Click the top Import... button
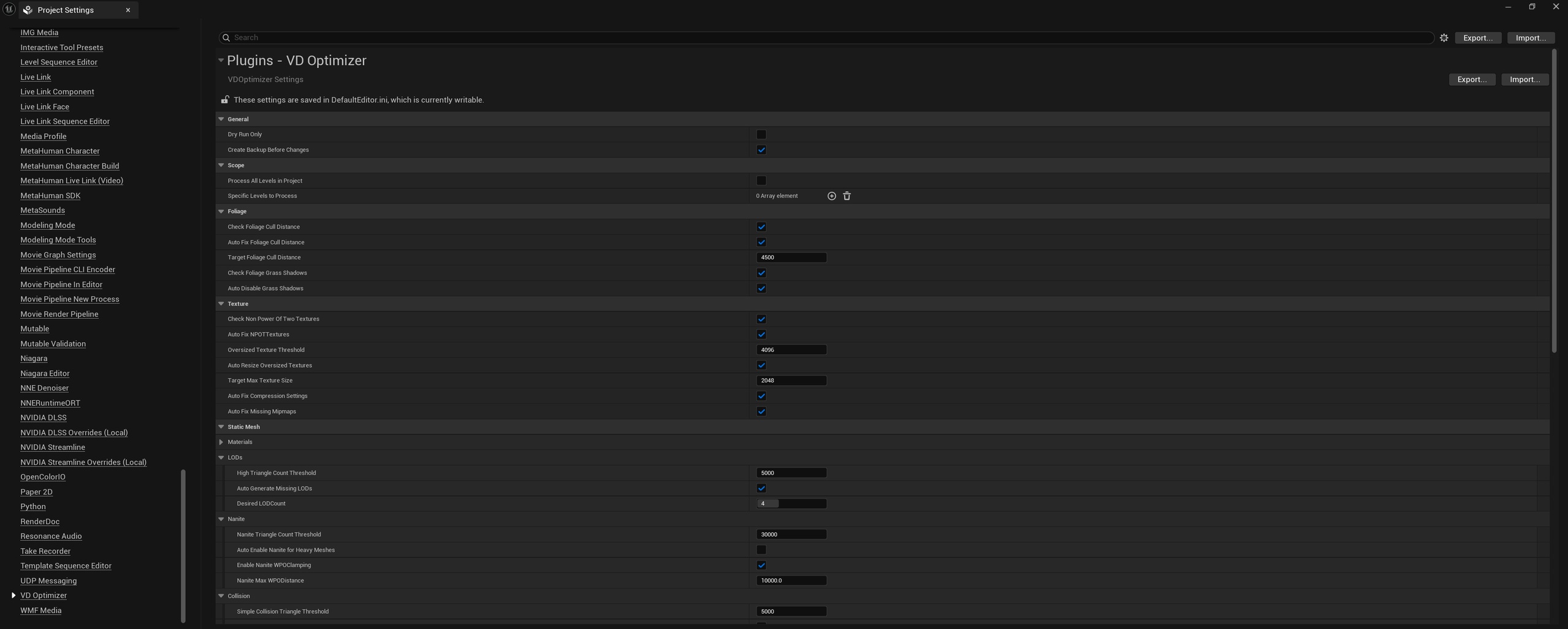This screenshot has height=629, width=1568. click(x=1531, y=38)
